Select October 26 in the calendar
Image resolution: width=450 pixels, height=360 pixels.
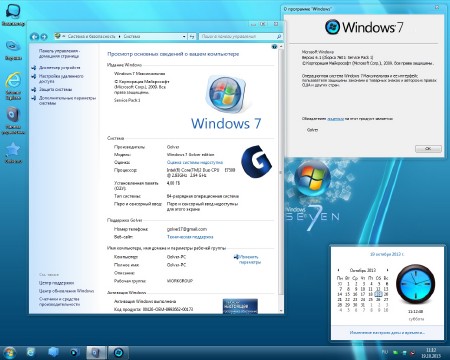coord(378,299)
